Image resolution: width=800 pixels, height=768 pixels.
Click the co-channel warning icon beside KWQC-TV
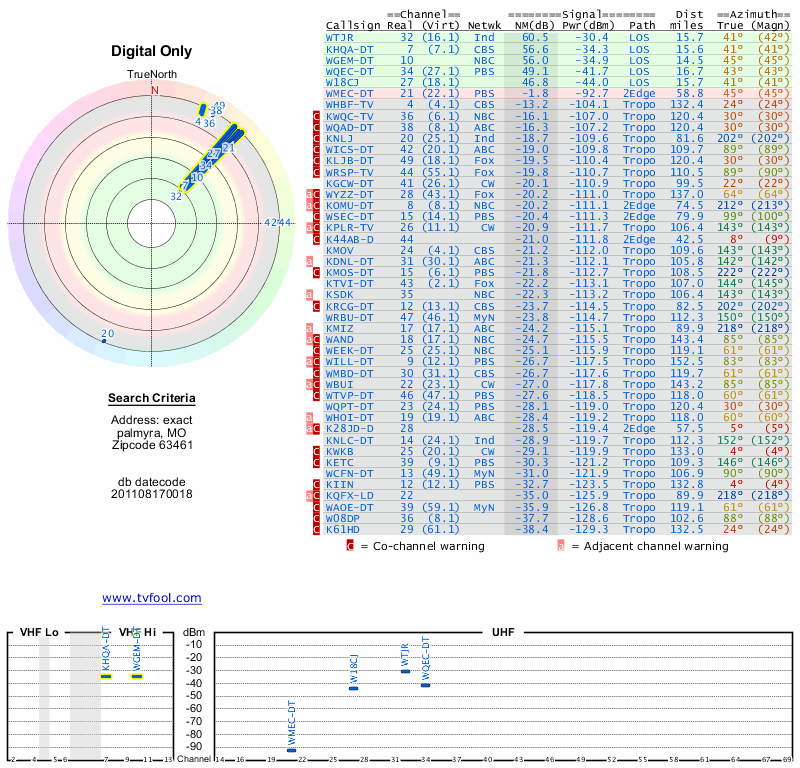tap(316, 116)
